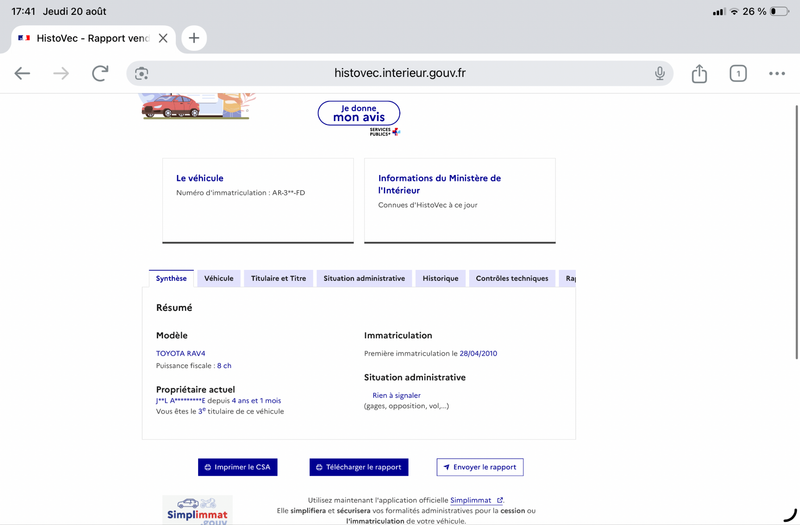Go back with the browser back arrow
Image resolution: width=800 pixels, height=525 pixels.
click(x=22, y=73)
